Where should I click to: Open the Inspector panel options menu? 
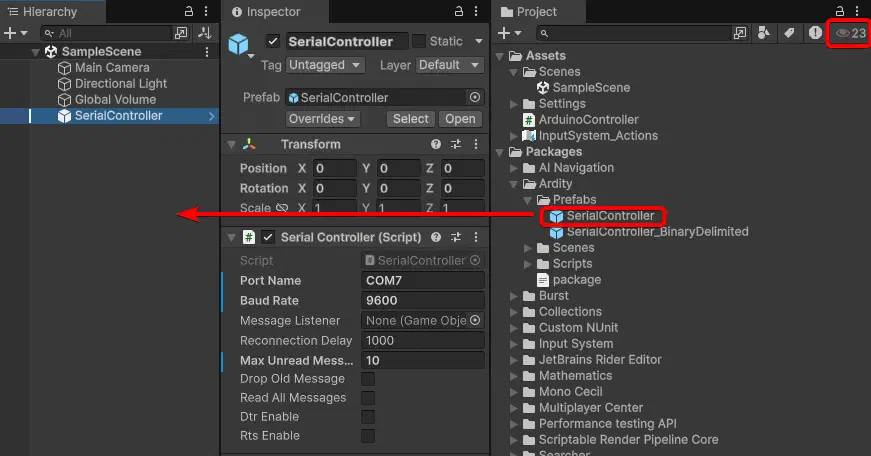pos(476,11)
